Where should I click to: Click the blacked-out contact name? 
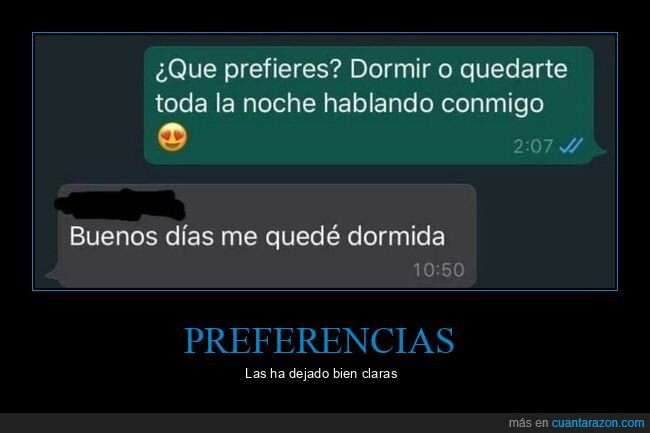[120, 204]
